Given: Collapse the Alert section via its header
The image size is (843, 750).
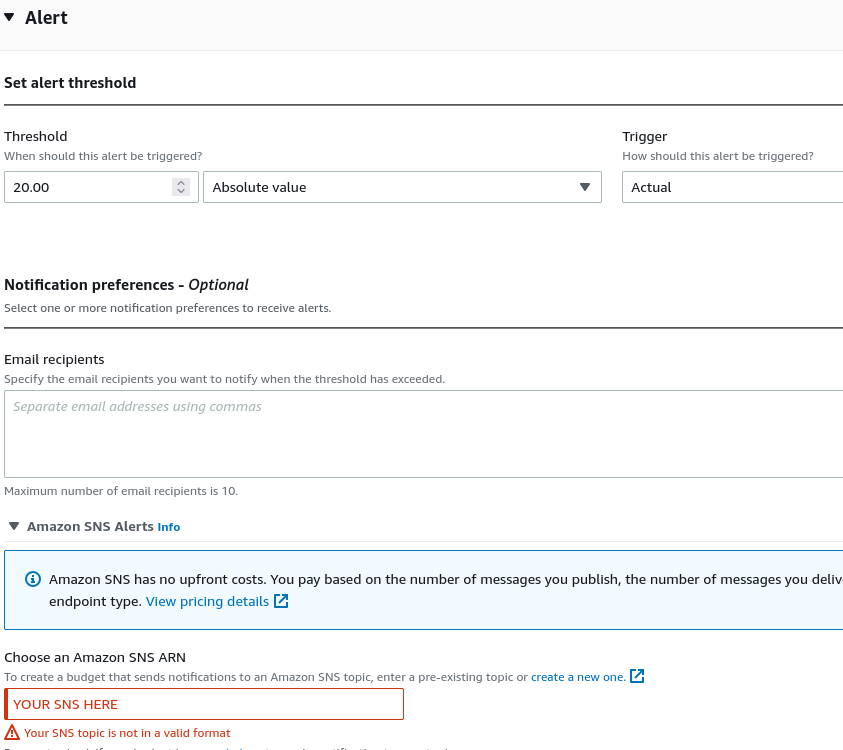Looking at the screenshot, I should tap(45, 17).
